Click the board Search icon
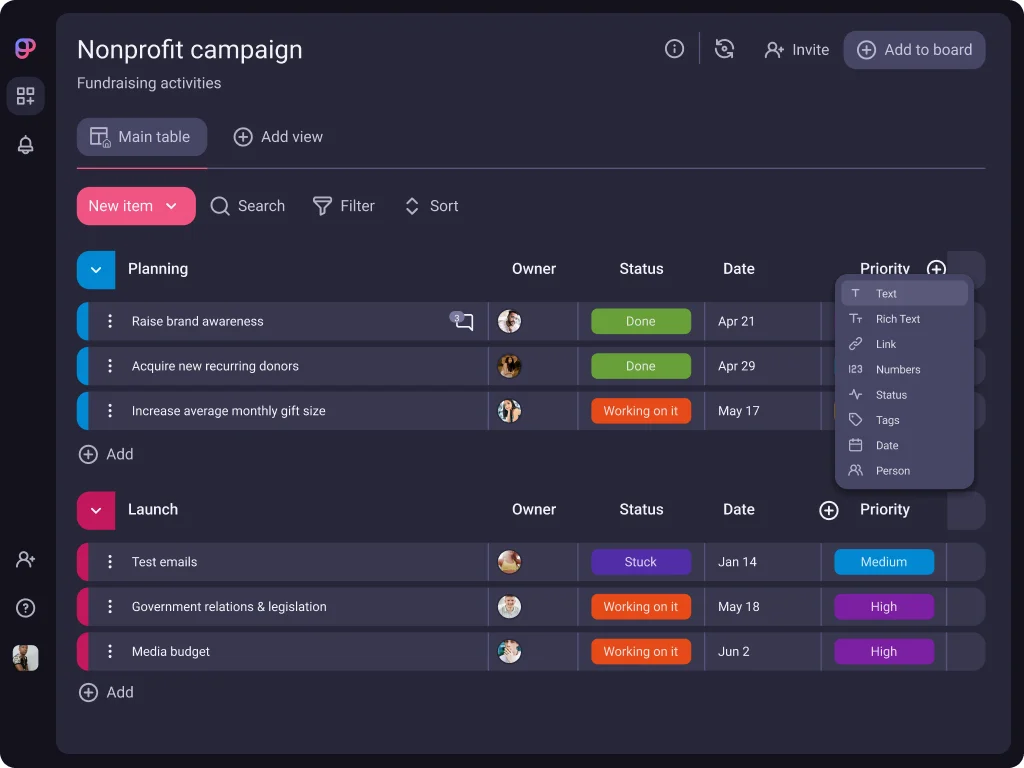Viewport: 1024px width, 768px height. 221,206
